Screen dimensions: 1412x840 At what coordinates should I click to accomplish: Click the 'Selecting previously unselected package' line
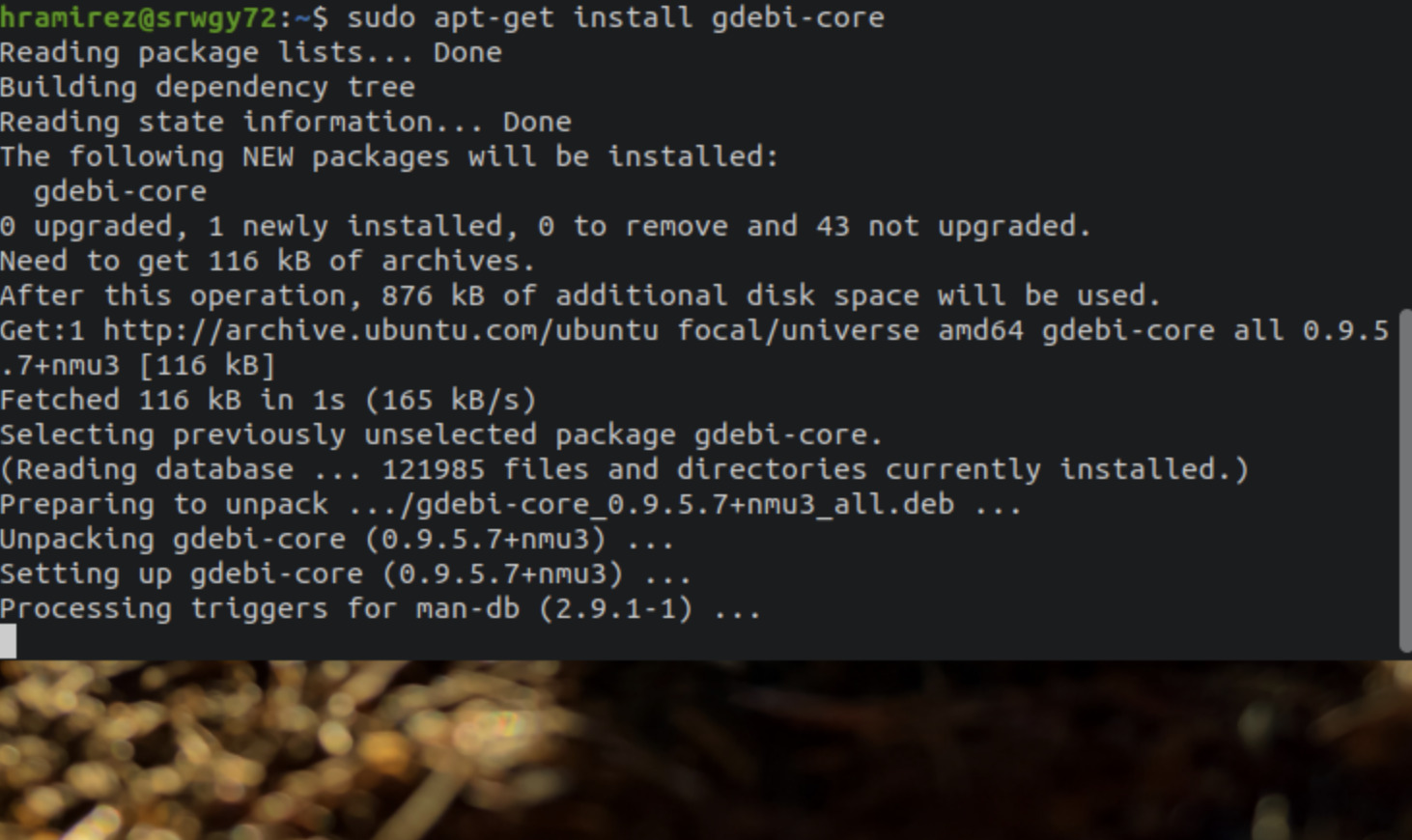pyautogui.click(x=440, y=435)
